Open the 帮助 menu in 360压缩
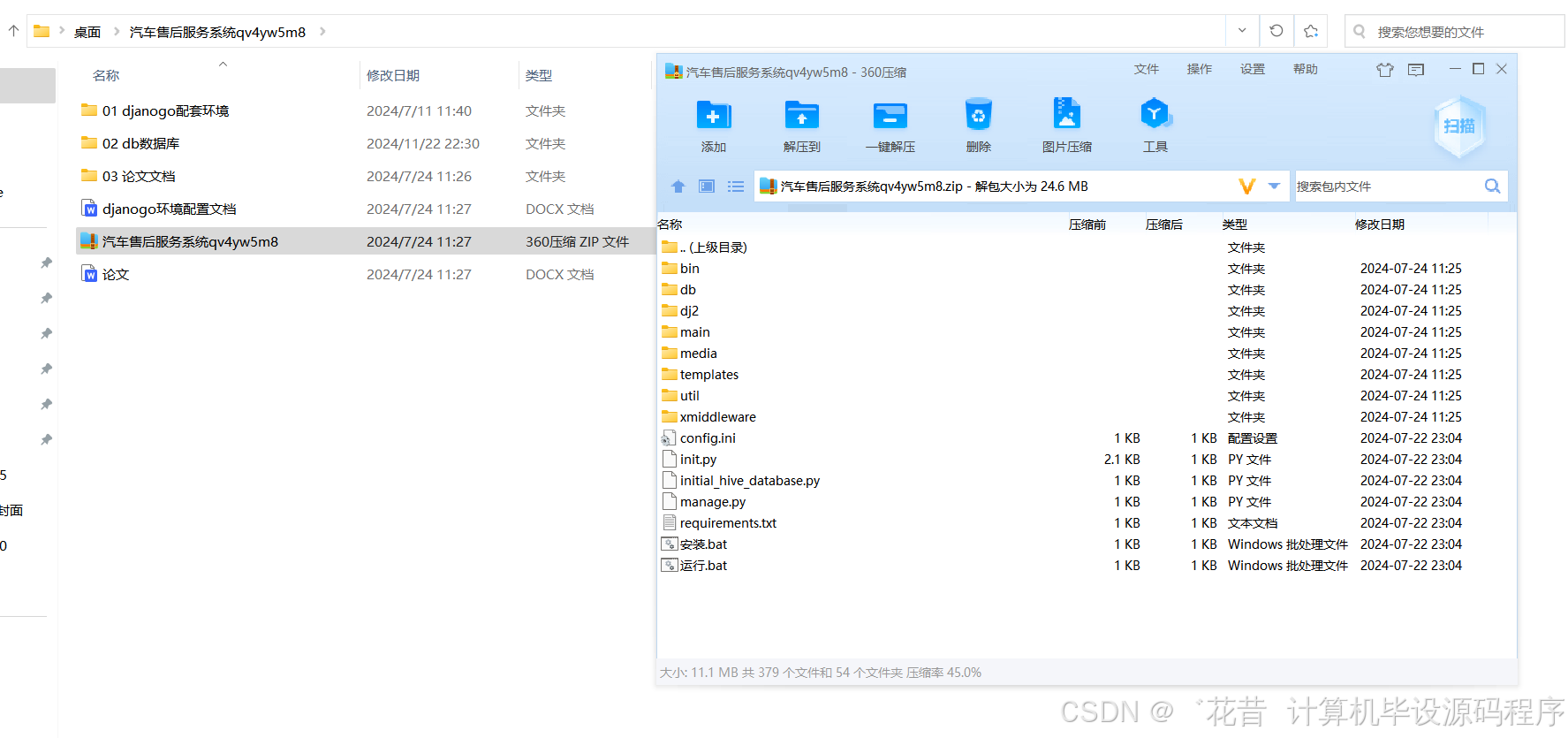This screenshot has width=1568, height=738. [1306, 69]
